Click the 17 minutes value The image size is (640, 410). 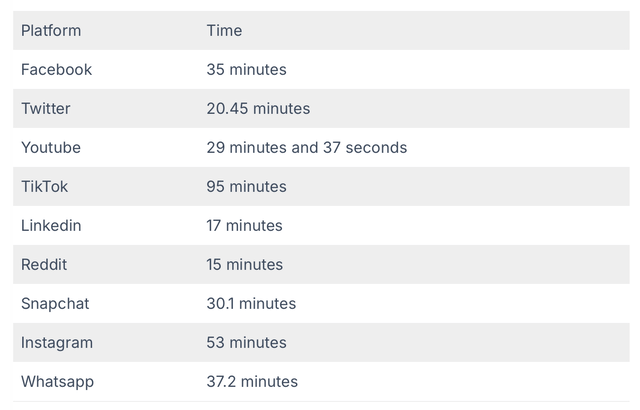point(244,226)
